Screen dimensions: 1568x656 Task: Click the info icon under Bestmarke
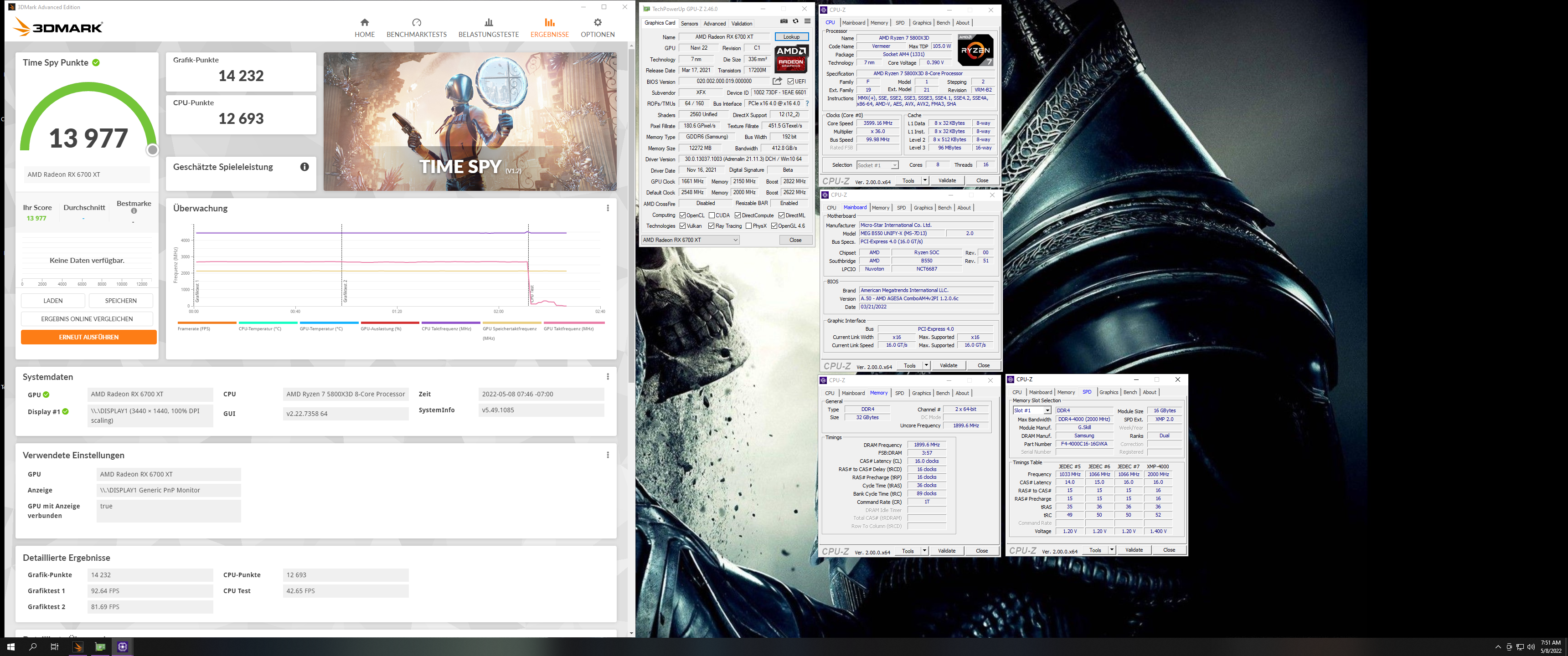[x=134, y=211]
